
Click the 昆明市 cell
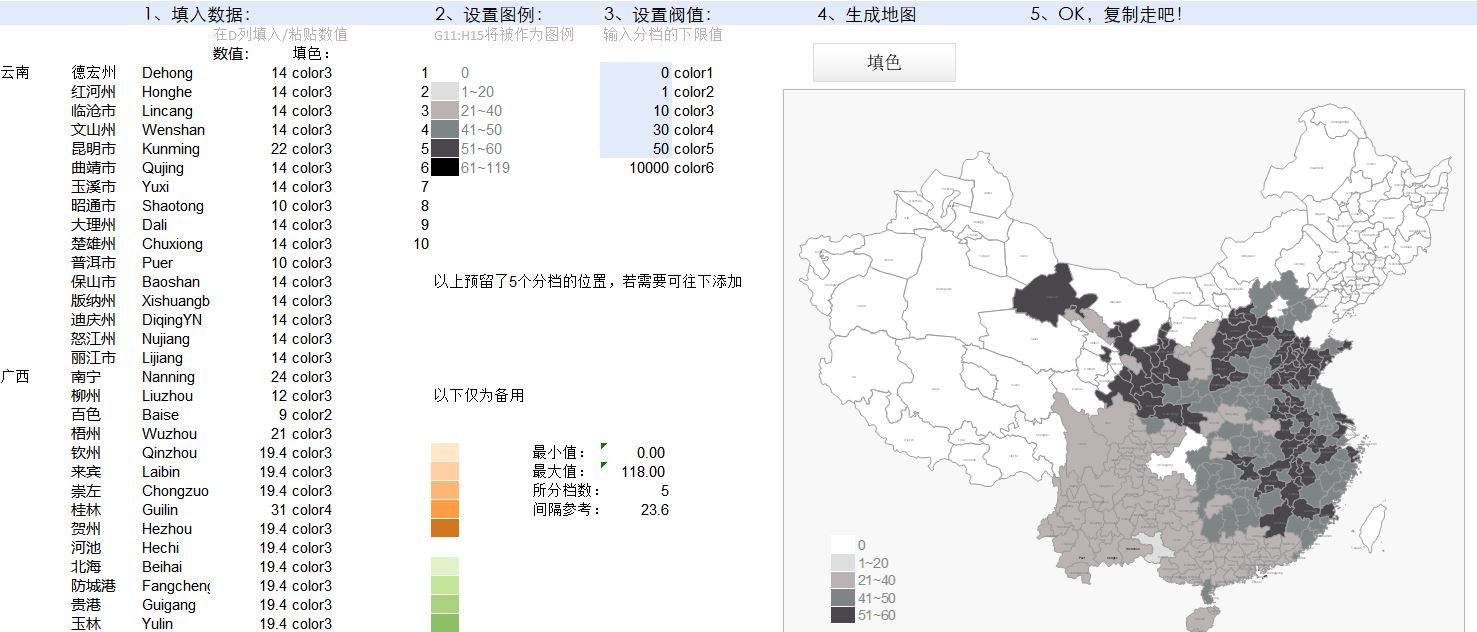(x=94, y=149)
